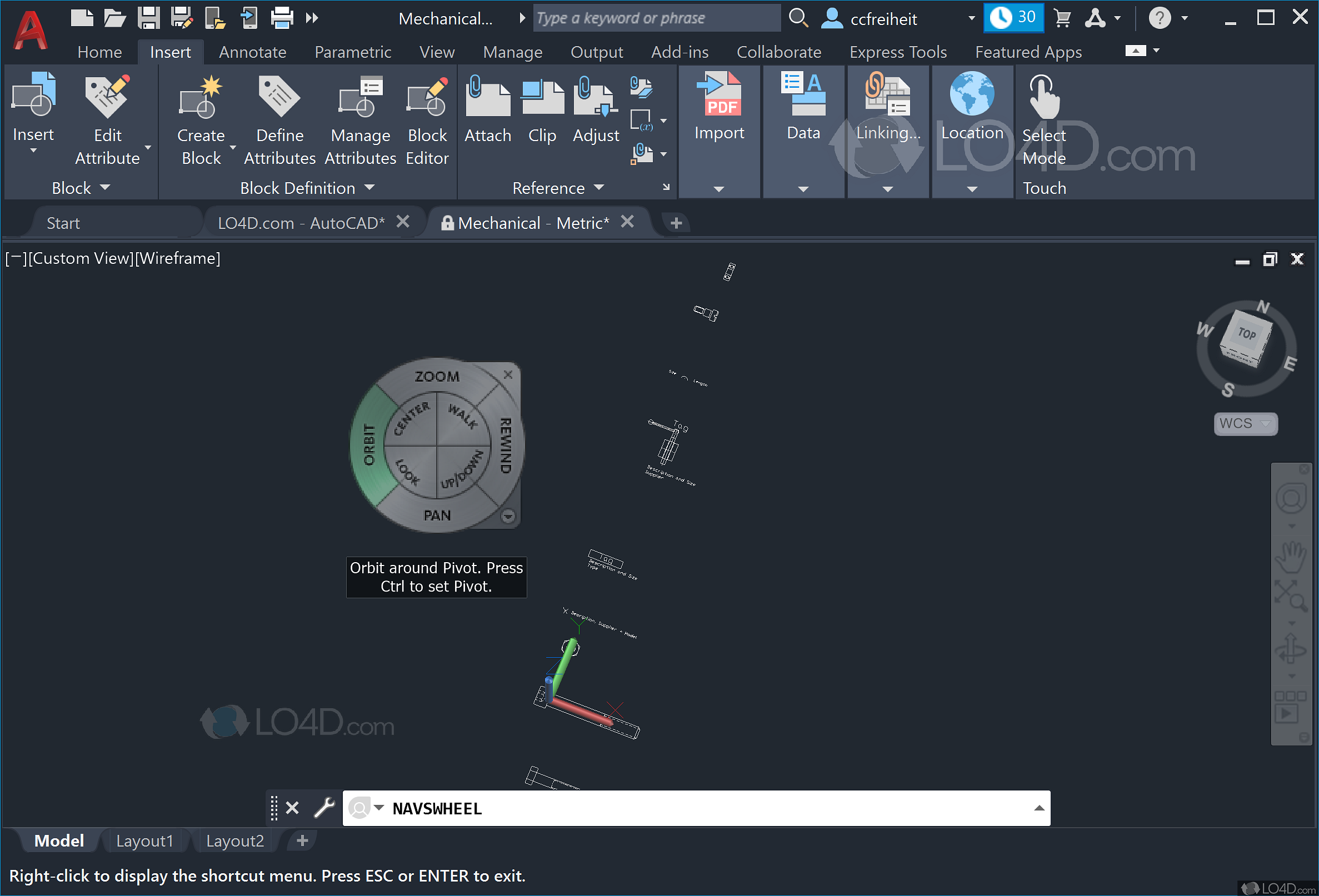Expand the Reference panel

[x=600, y=188]
